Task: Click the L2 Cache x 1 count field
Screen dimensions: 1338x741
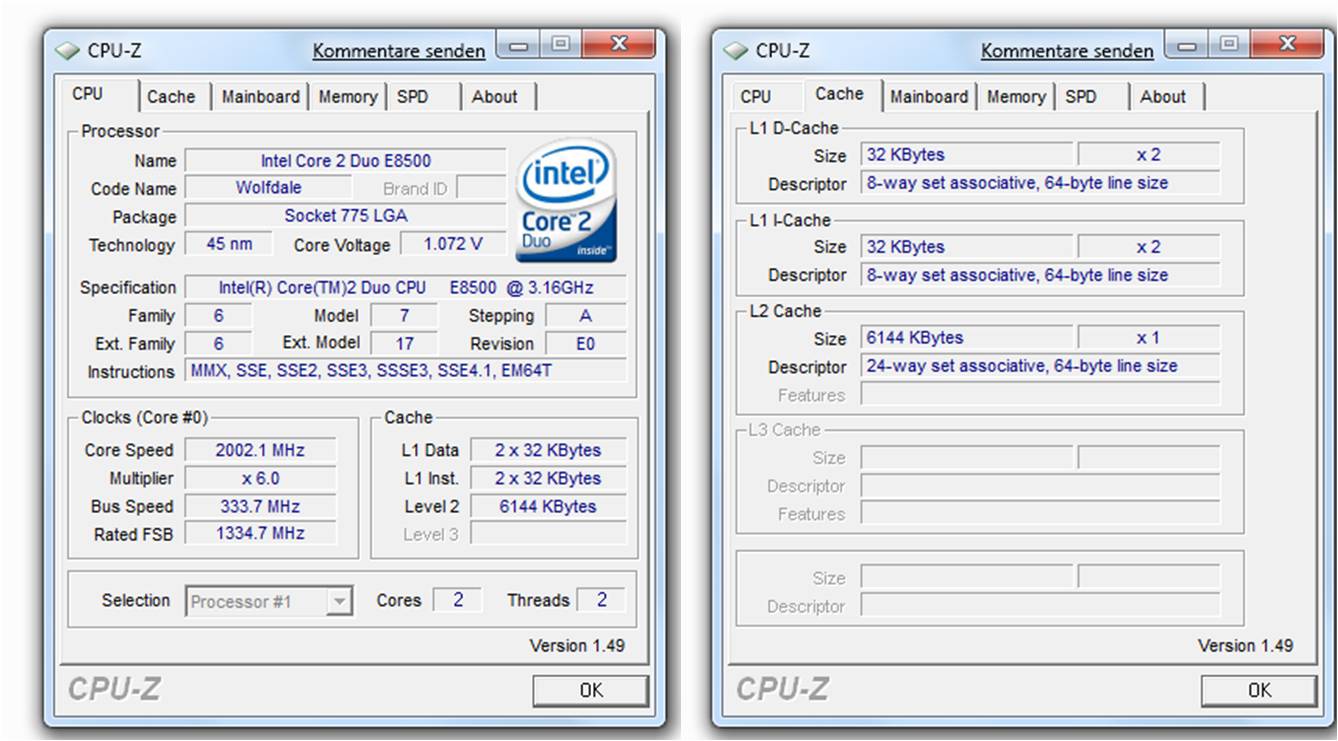Action: point(1149,338)
